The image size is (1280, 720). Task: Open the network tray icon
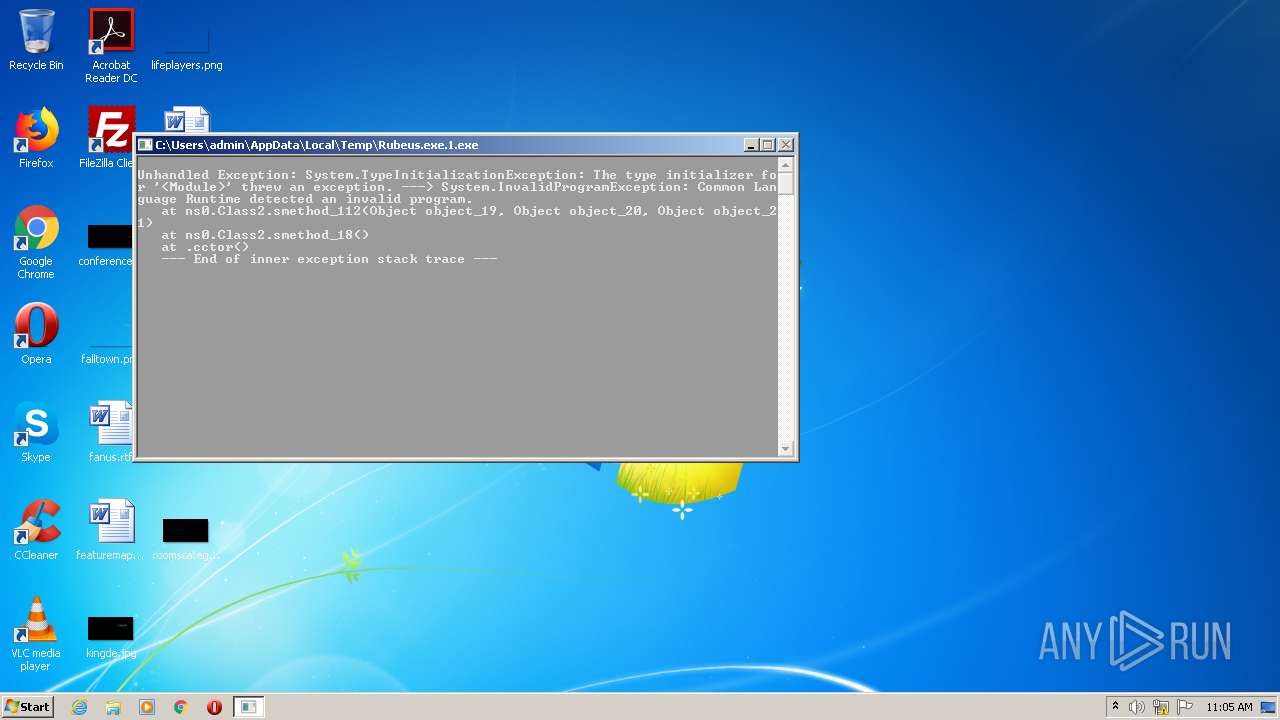pos(1161,707)
